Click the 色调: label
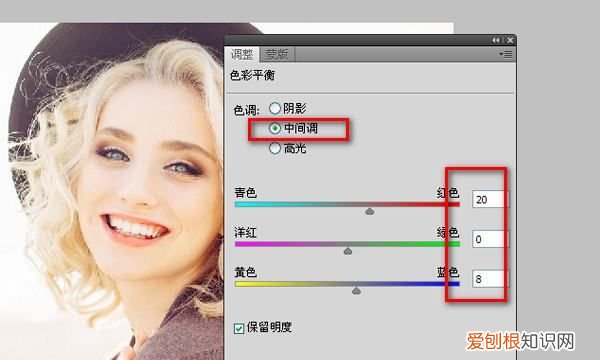Viewport: 600px width, 360px height. 246,111
